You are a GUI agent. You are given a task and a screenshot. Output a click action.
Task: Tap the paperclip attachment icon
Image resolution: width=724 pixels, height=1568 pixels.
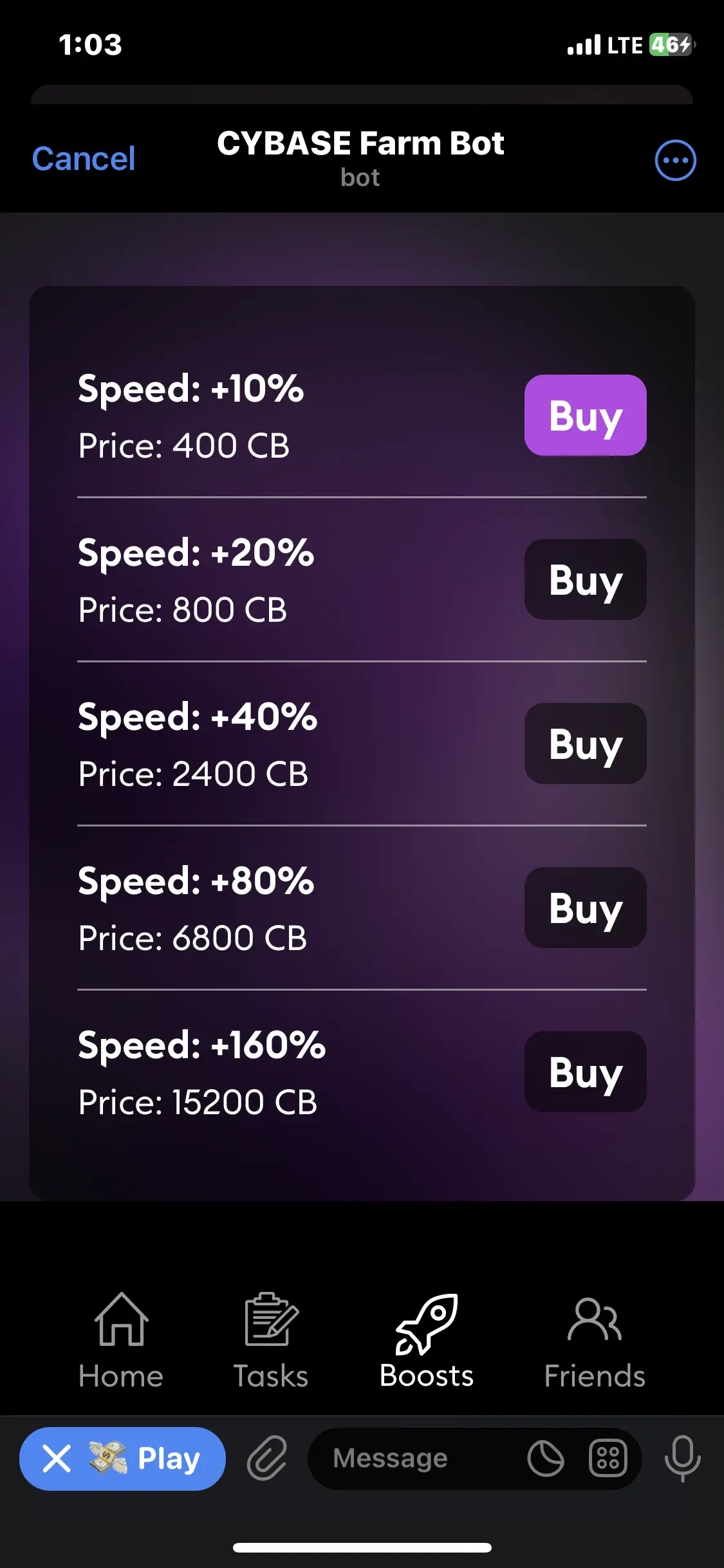[266, 1458]
